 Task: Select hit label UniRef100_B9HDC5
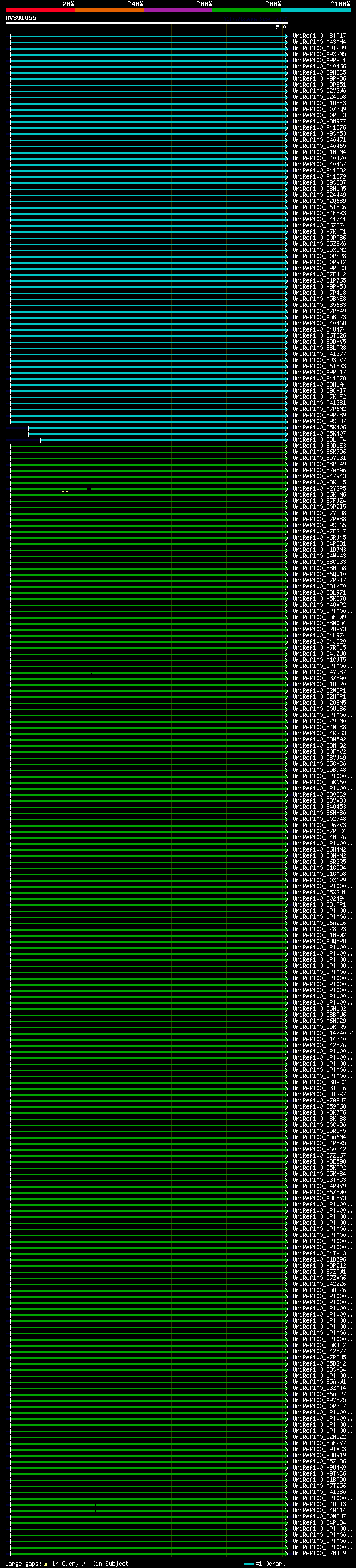click(319, 72)
